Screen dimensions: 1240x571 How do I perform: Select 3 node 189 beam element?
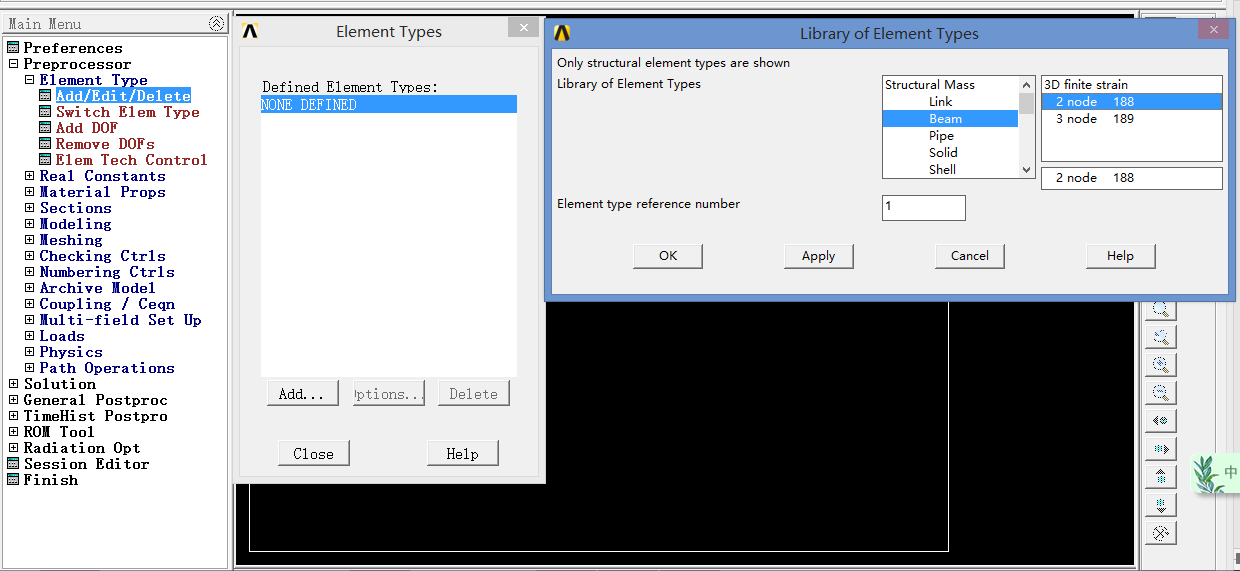point(1132,119)
